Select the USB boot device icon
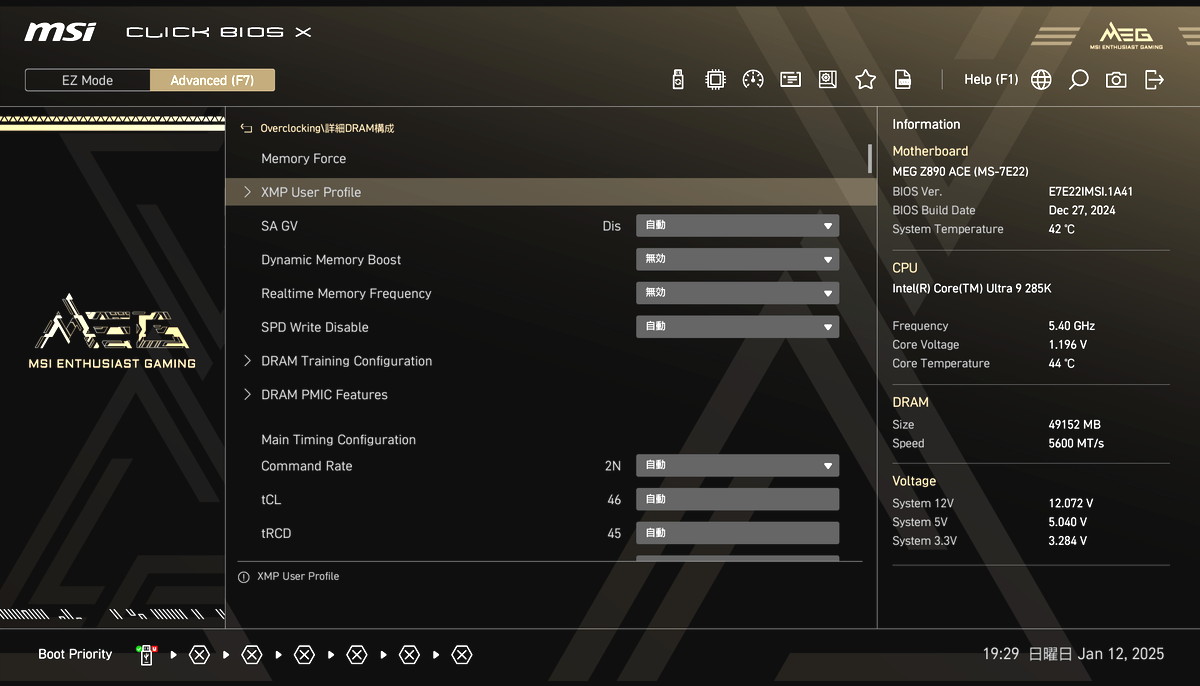This screenshot has height=686, width=1200. pyautogui.click(x=147, y=656)
